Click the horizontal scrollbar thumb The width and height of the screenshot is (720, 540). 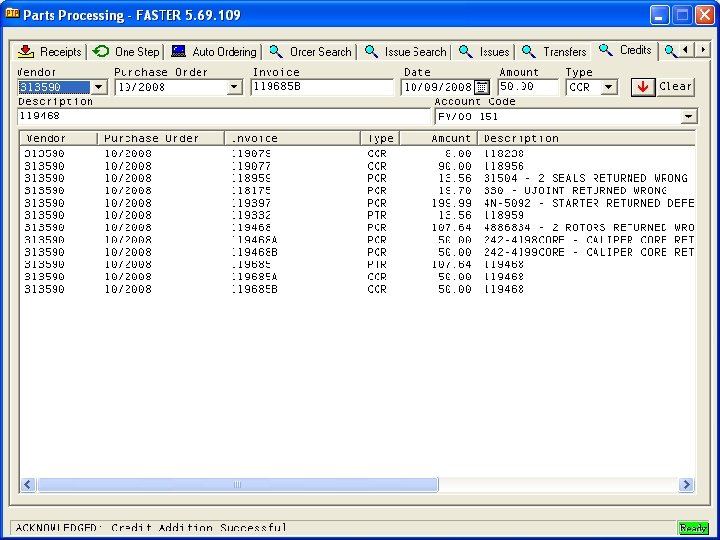point(237,484)
